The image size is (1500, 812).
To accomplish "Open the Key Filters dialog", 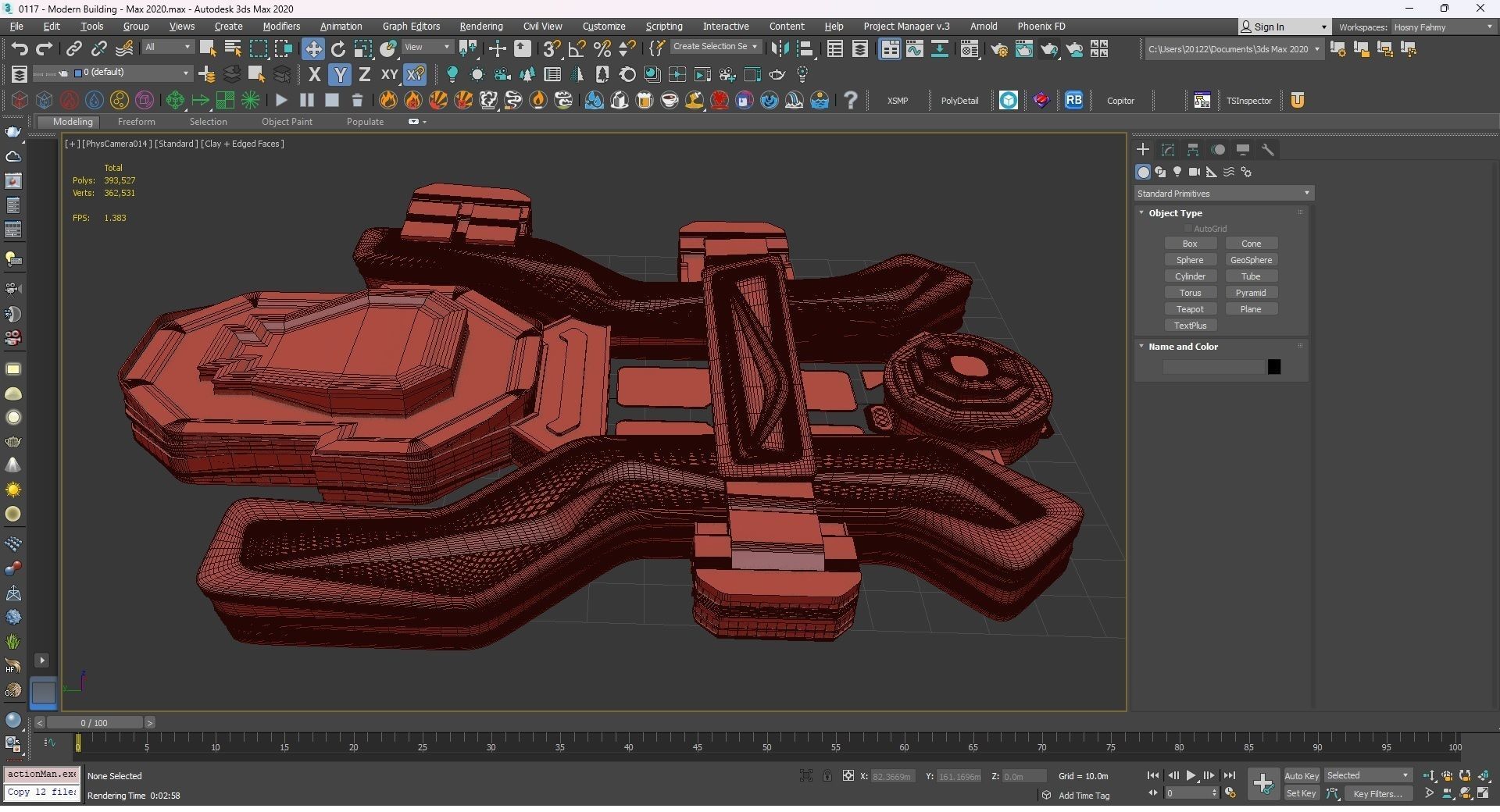I will (1377, 793).
